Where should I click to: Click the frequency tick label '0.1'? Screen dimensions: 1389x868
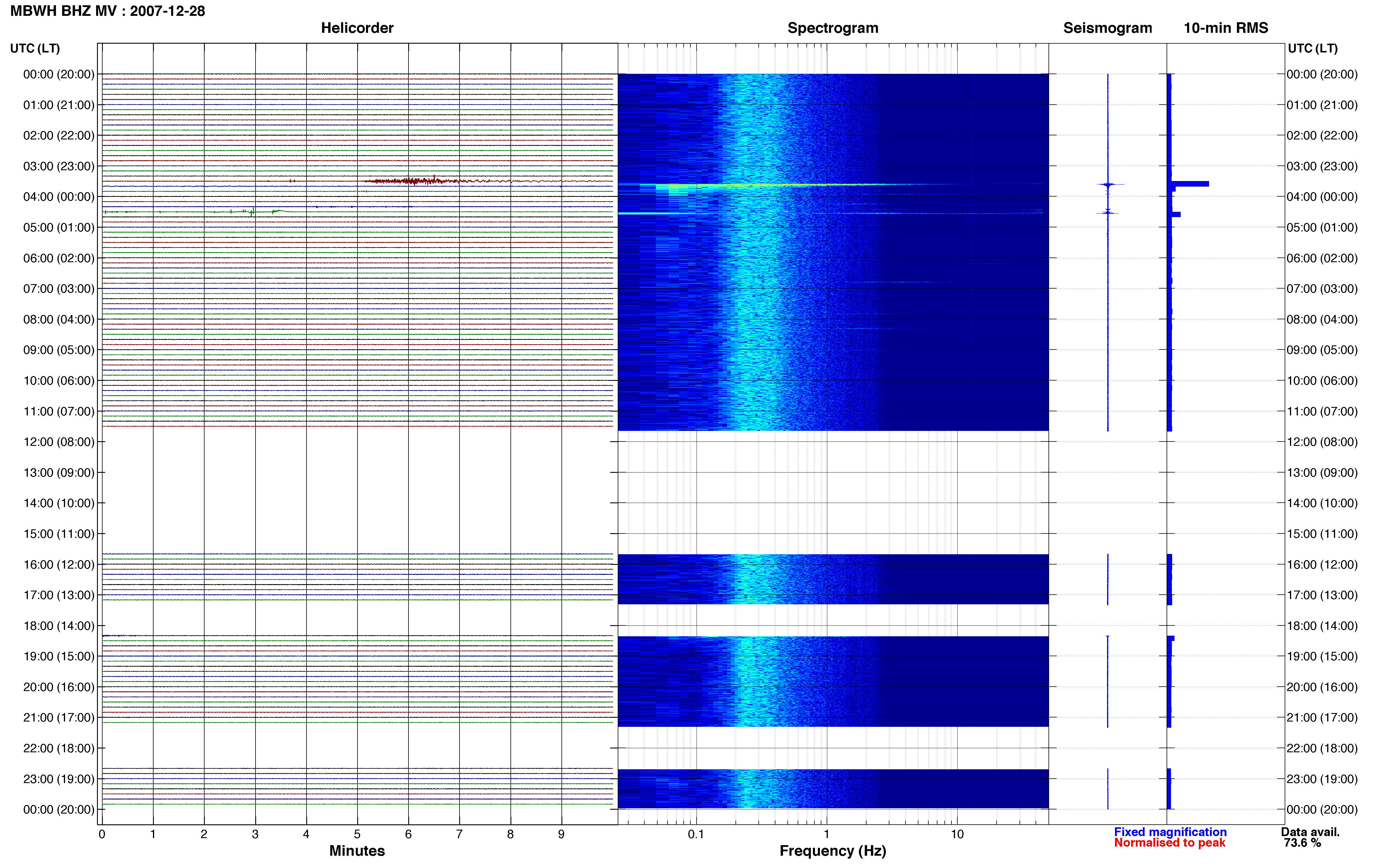click(696, 834)
